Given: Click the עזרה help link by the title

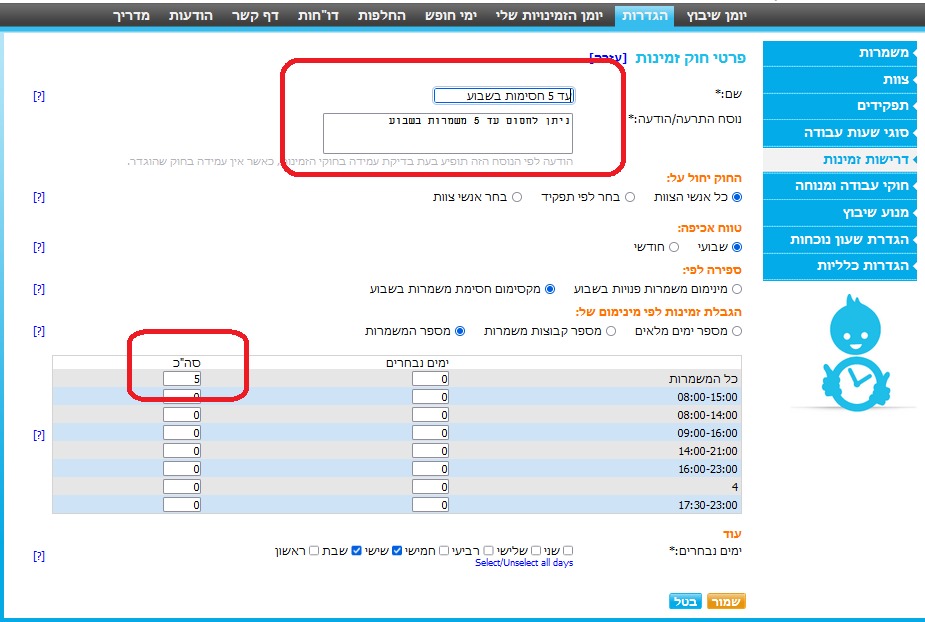Looking at the screenshot, I should 608,58.
